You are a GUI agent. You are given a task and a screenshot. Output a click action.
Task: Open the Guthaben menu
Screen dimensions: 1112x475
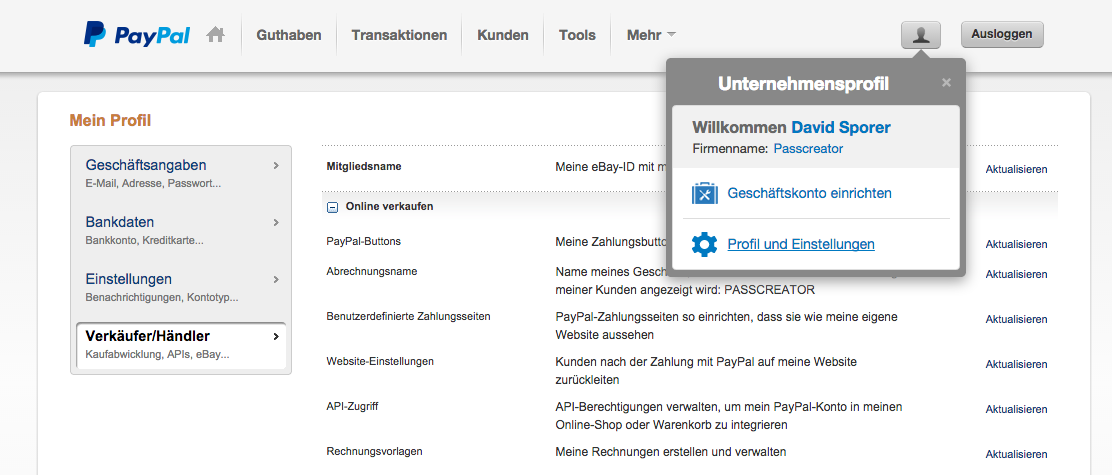coord(289,35)
